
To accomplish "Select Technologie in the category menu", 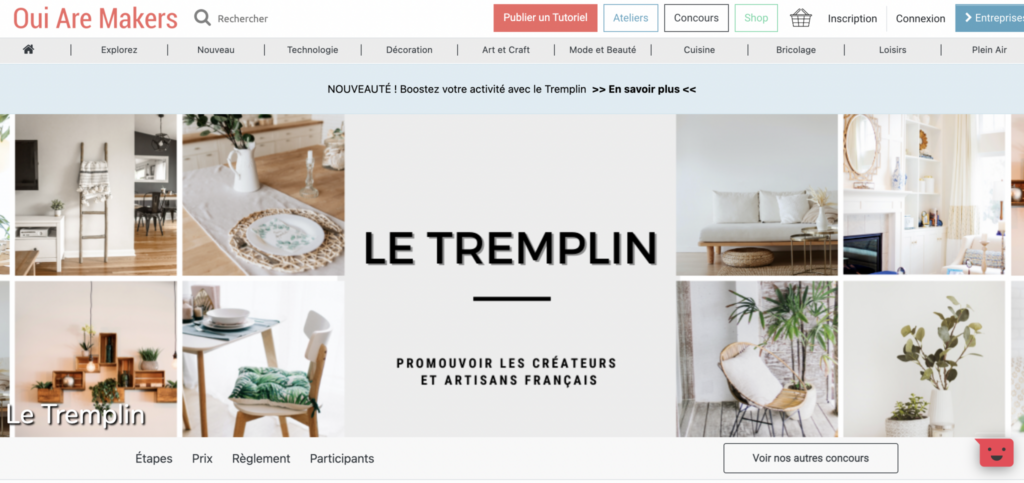I will 313,50.
